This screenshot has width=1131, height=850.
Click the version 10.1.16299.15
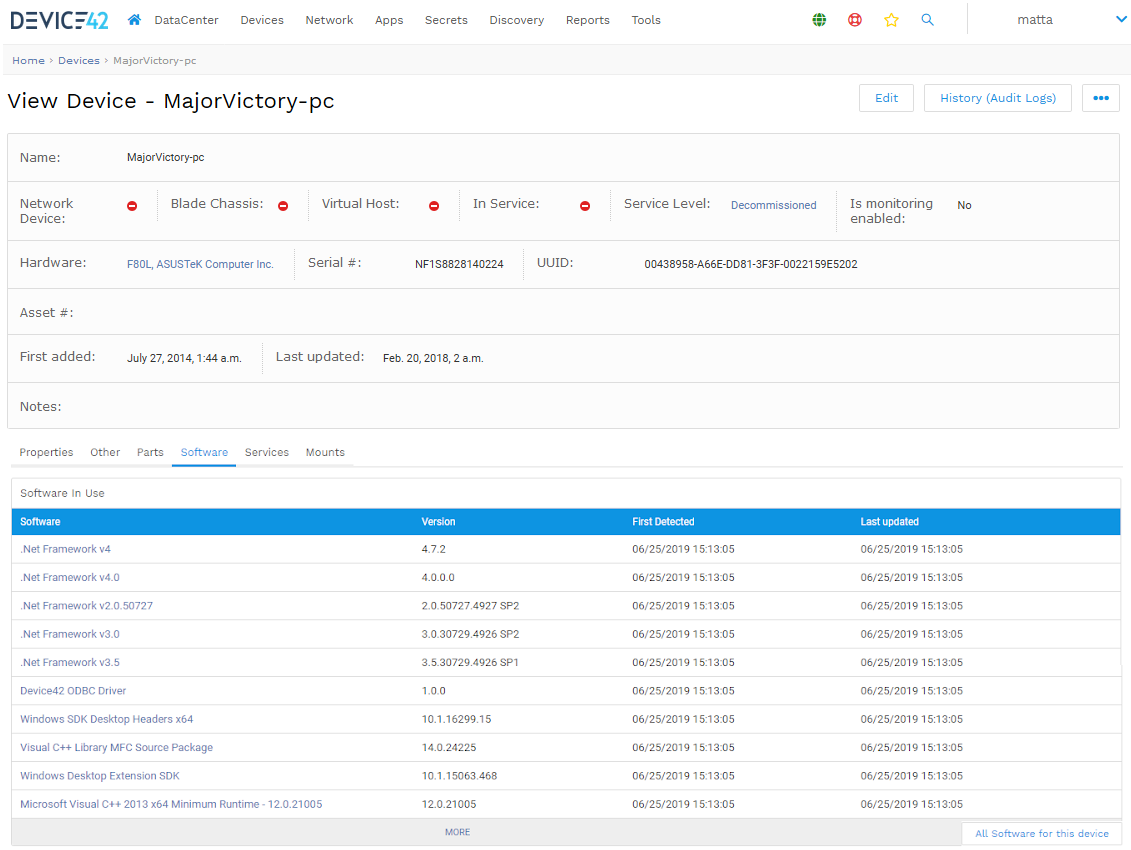point(457,719)
